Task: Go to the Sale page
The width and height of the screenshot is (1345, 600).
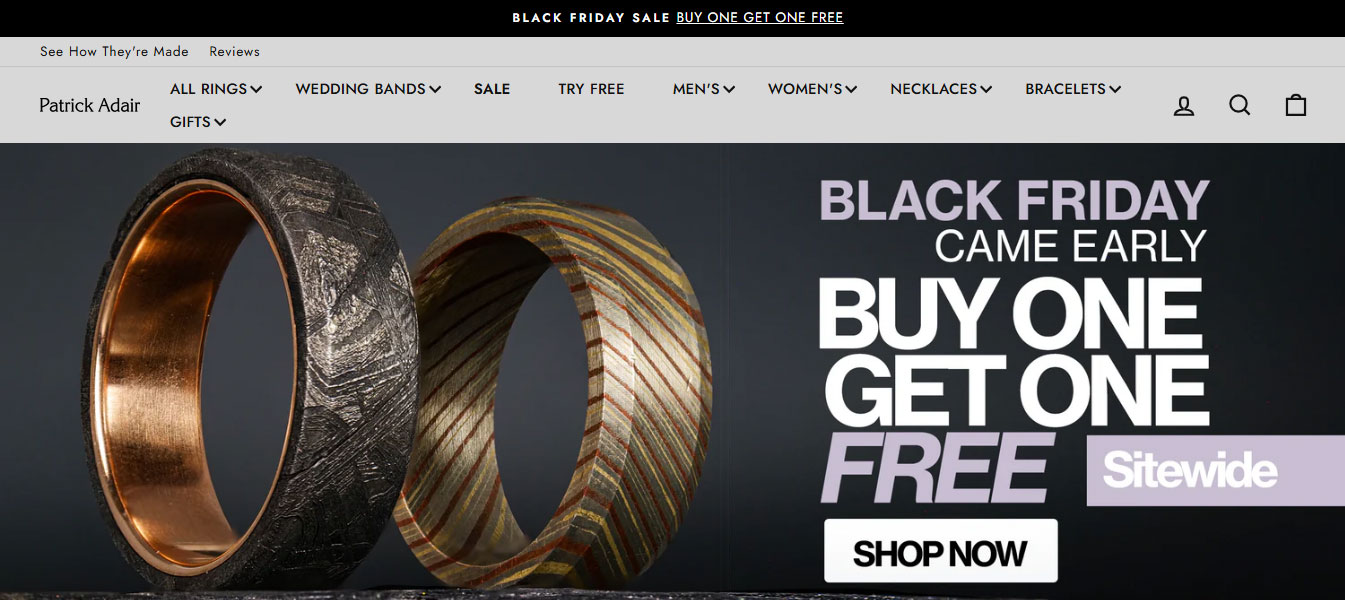Action: coord(492,89)
